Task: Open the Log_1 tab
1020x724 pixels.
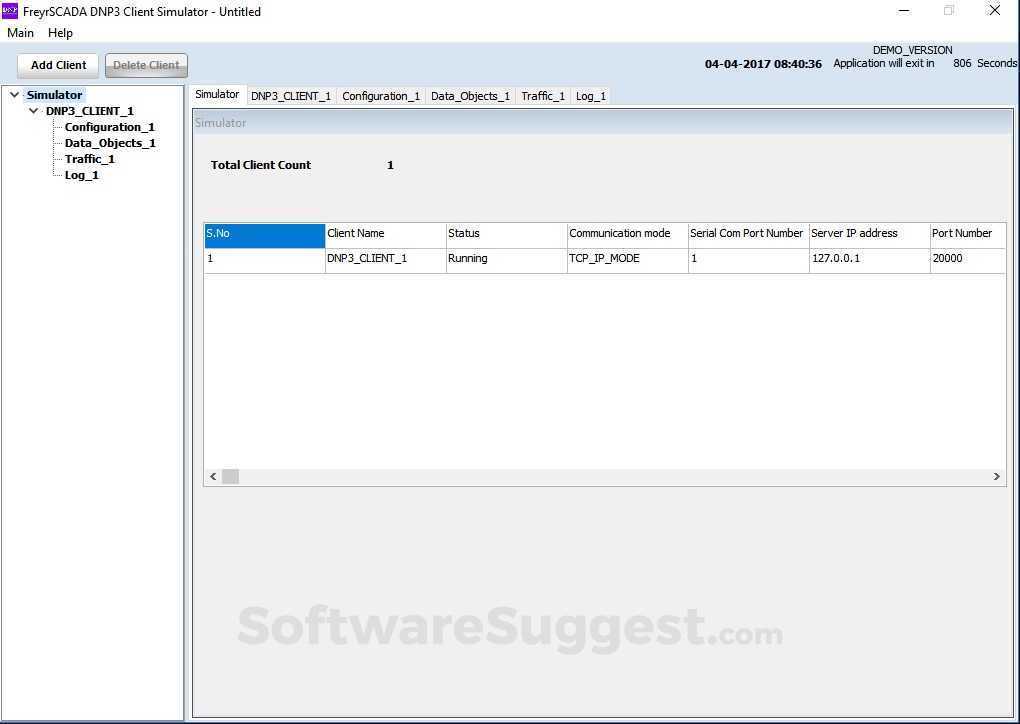Action: tap(590, 95)
